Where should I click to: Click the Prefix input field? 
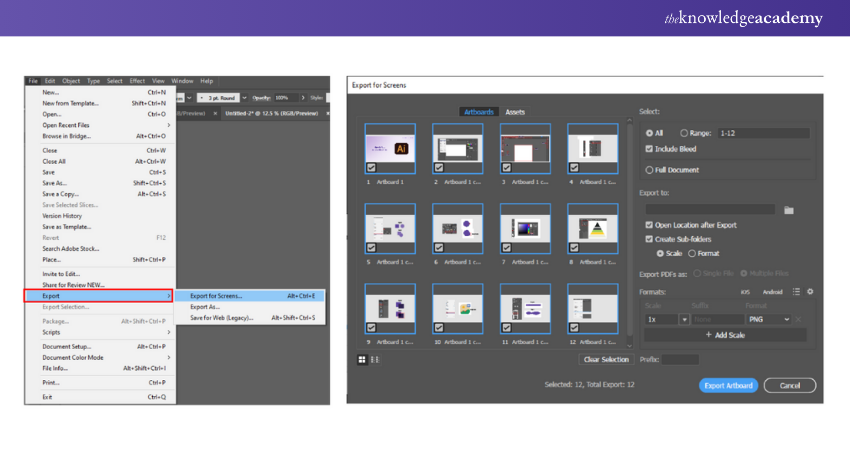[x=680, y=359]
